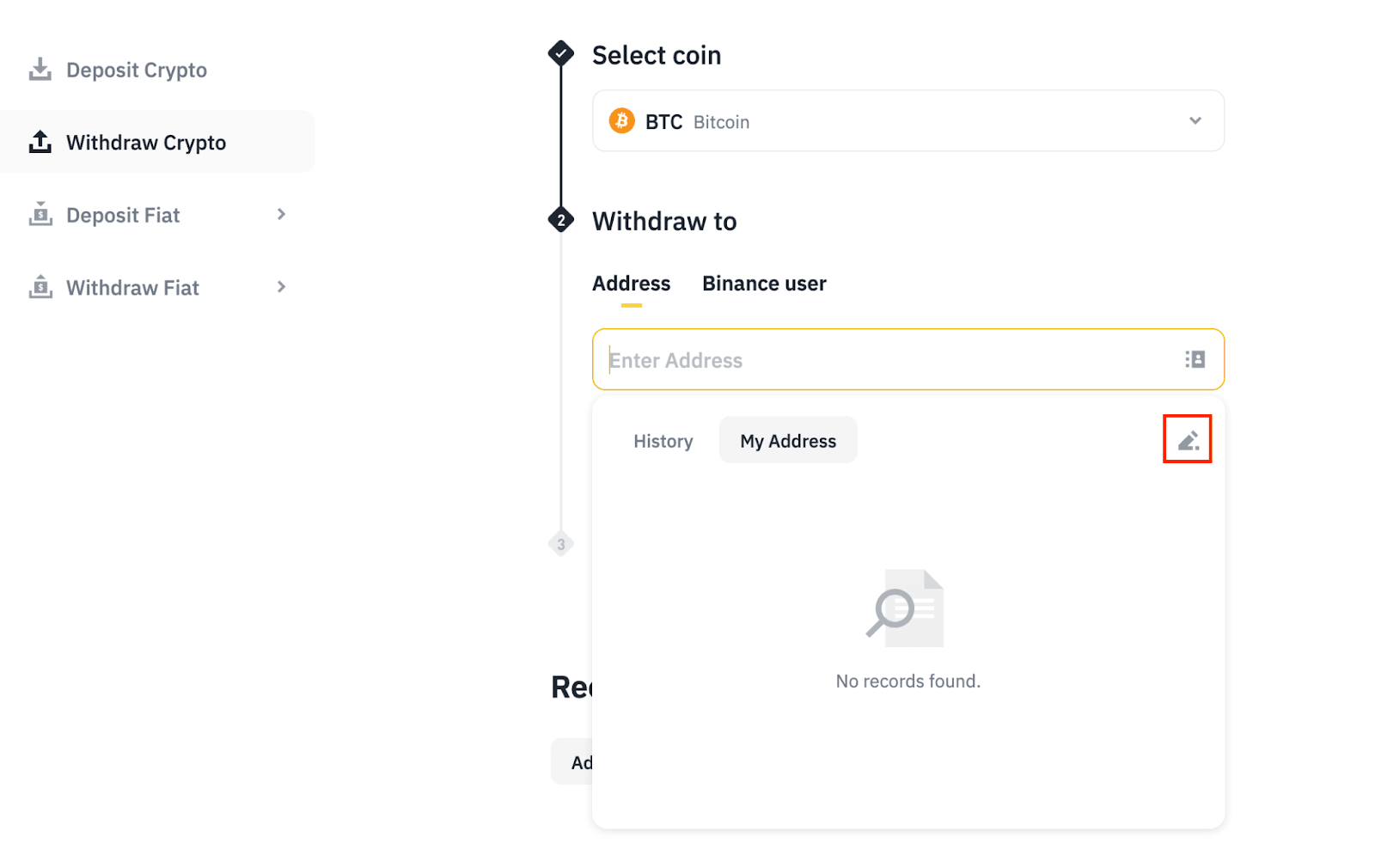
Task: Click the orange Bitcoin coin icon
Action: pos(621,121)
